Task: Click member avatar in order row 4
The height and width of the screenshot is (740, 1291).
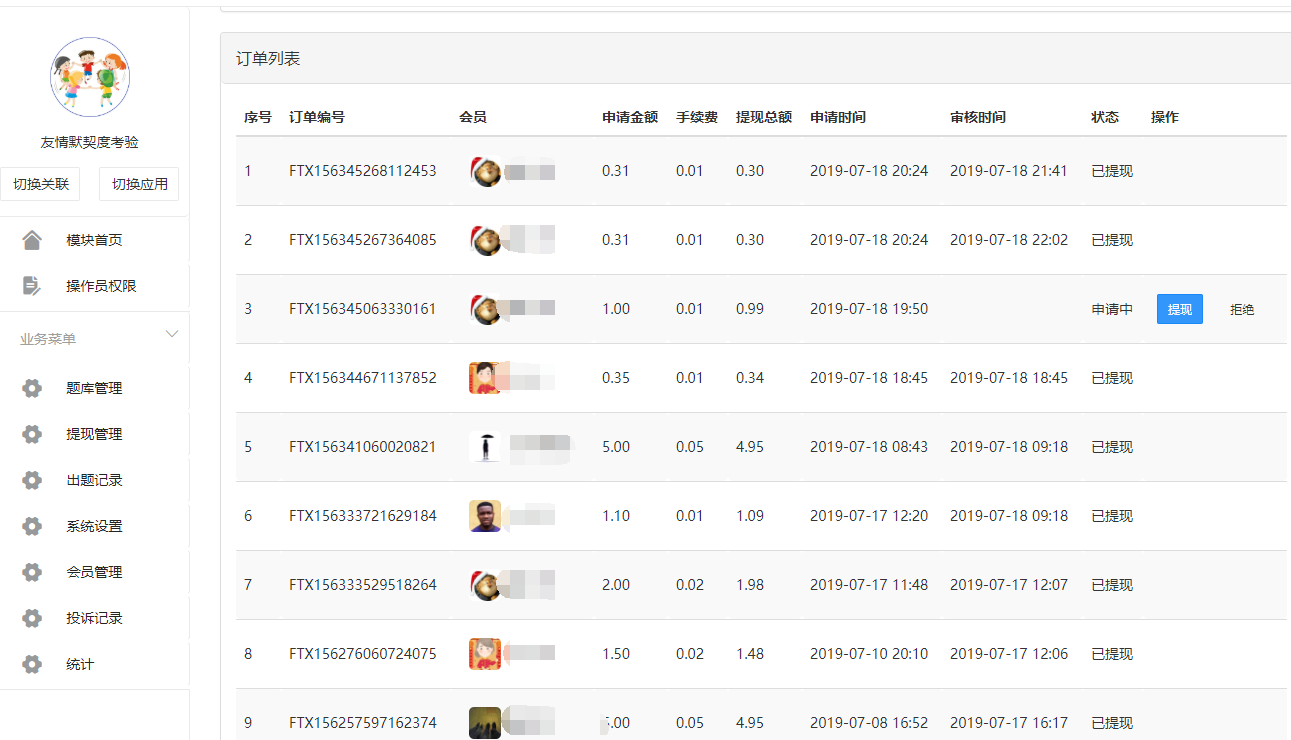Action: pyautogui.click(x=485, y=378)
